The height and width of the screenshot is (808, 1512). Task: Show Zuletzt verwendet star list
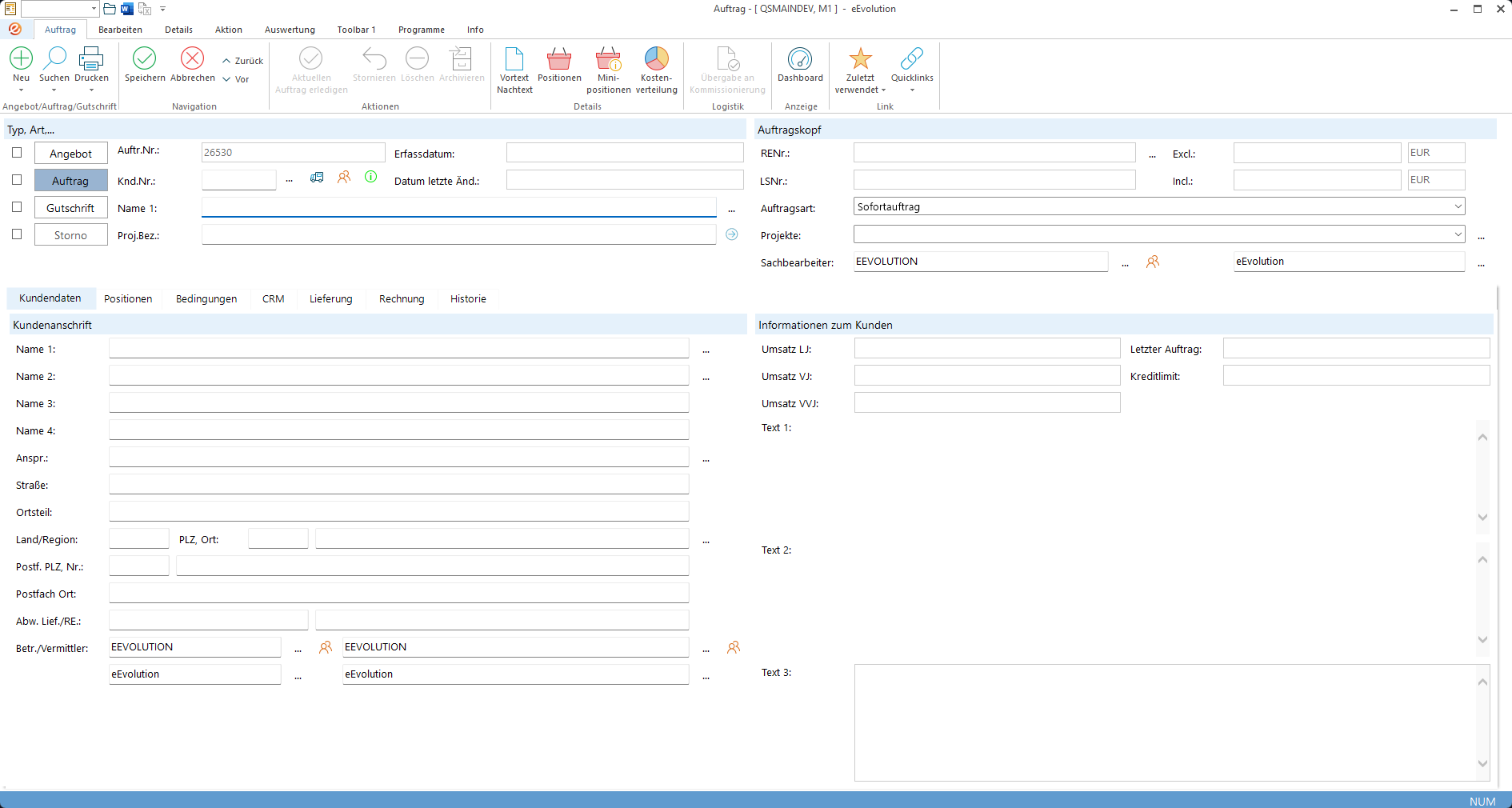tap(860, 70)
